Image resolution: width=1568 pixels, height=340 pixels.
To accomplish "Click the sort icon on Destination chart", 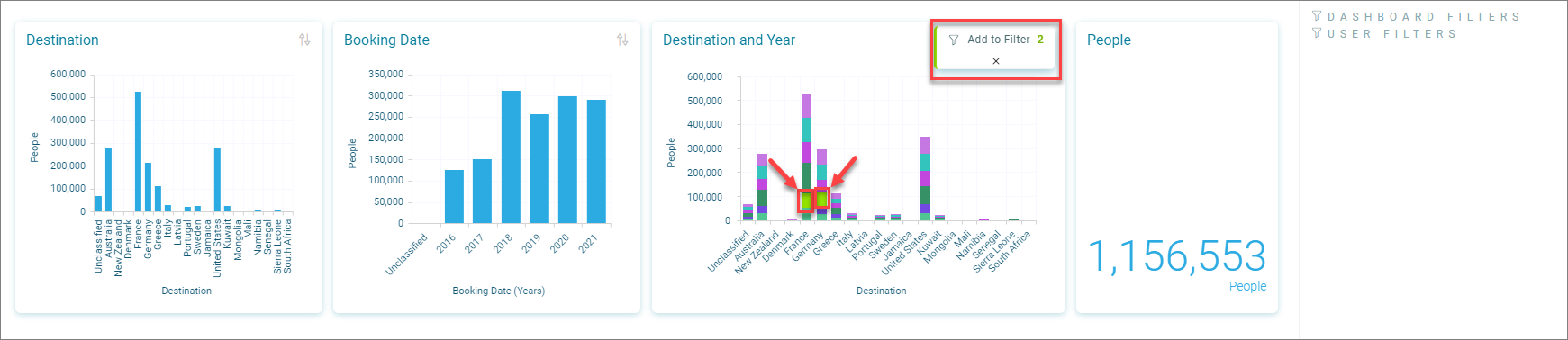I will pyautogui.click(x=304, y=40).
